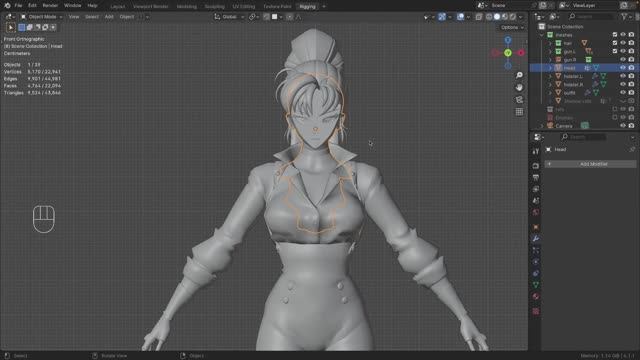Switch to wireframe viewport shading
This screenshot has height=360, width=640.
[x=489, y=17]
